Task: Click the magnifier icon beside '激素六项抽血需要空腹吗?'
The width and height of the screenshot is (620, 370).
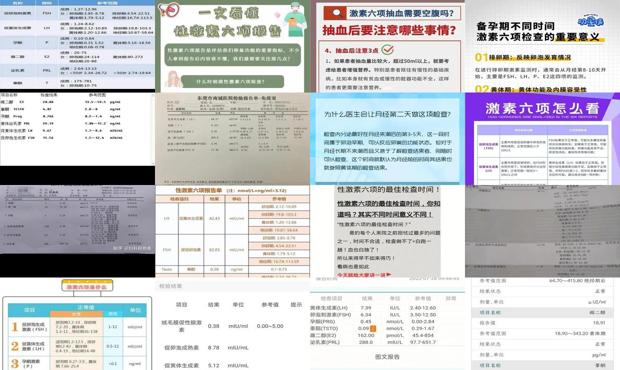Action: pyautogui.click(x=335, y=13)
